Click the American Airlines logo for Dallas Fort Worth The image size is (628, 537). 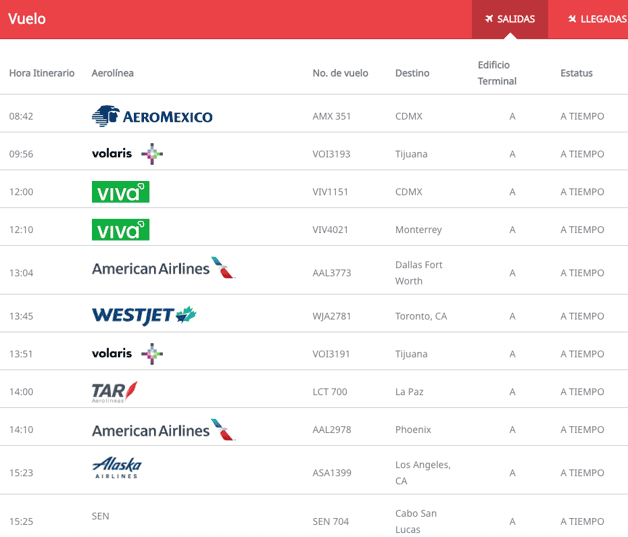click(x=163, y=268)
